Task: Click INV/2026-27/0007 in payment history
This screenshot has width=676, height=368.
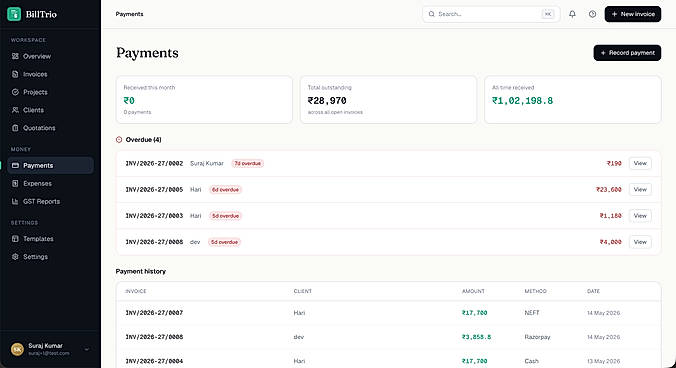Action: (x=154, y=313)
